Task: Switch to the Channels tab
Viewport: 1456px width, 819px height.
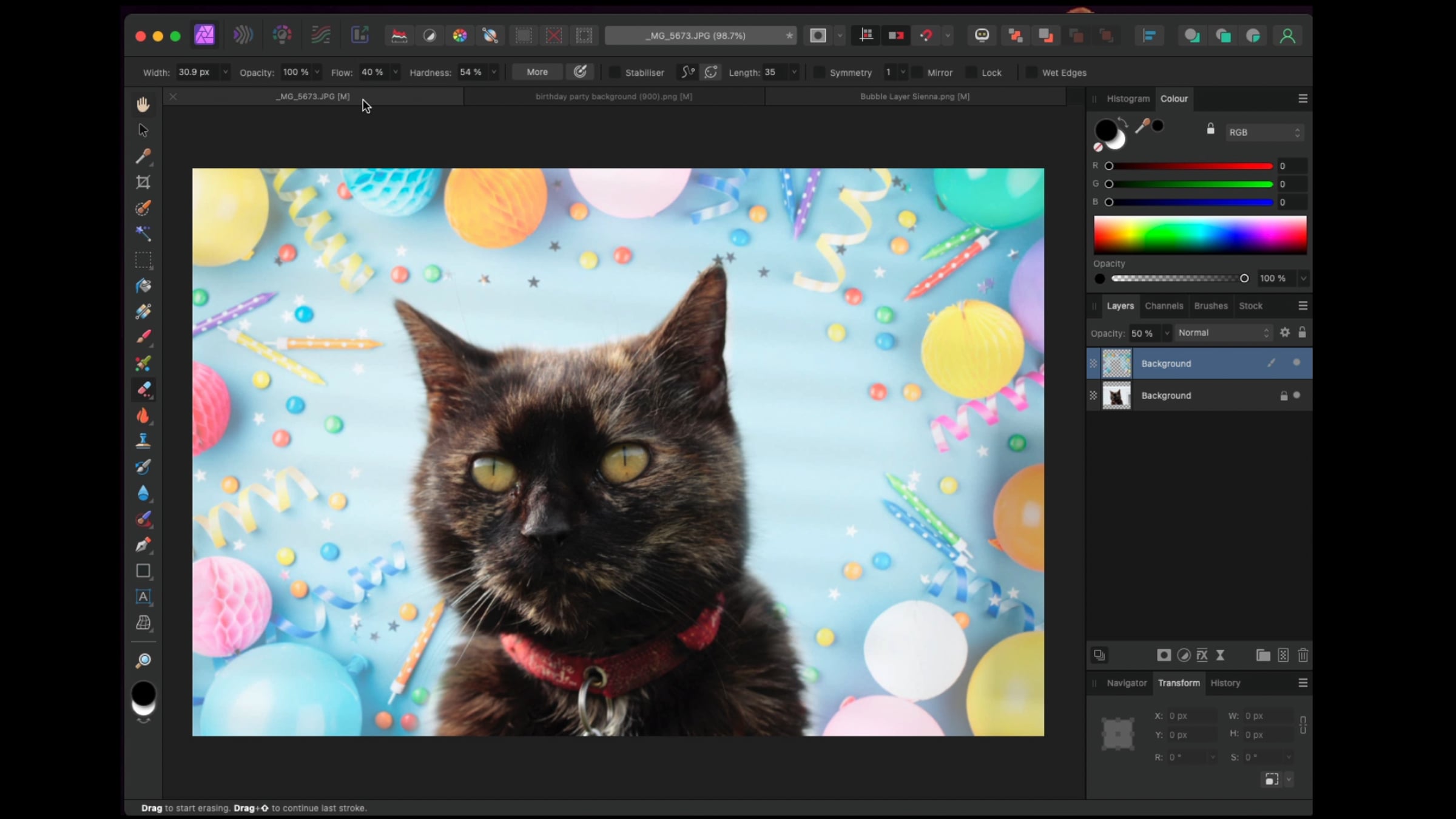Action: [x=1164, y=306]
